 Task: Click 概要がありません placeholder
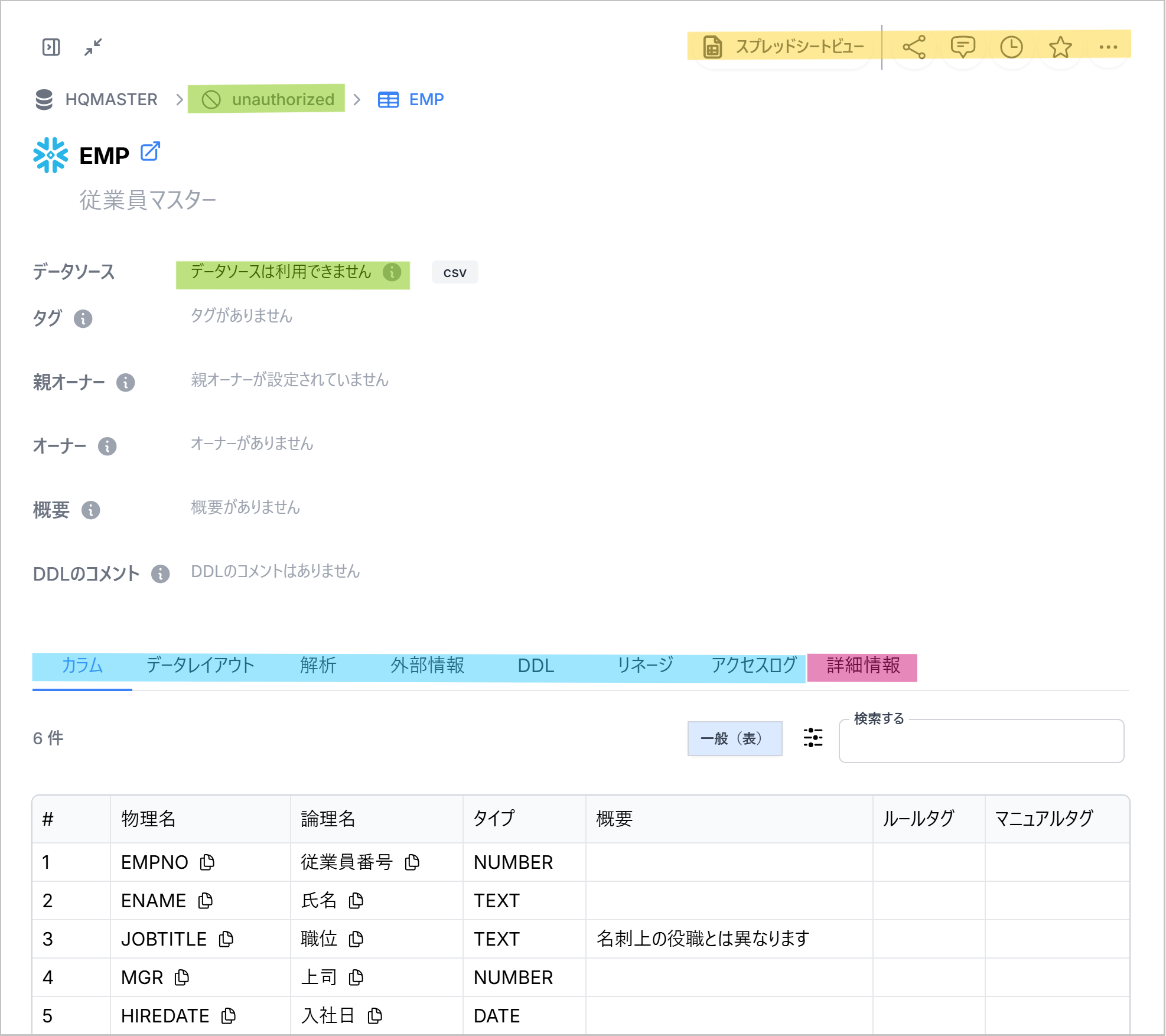[246, 507]
